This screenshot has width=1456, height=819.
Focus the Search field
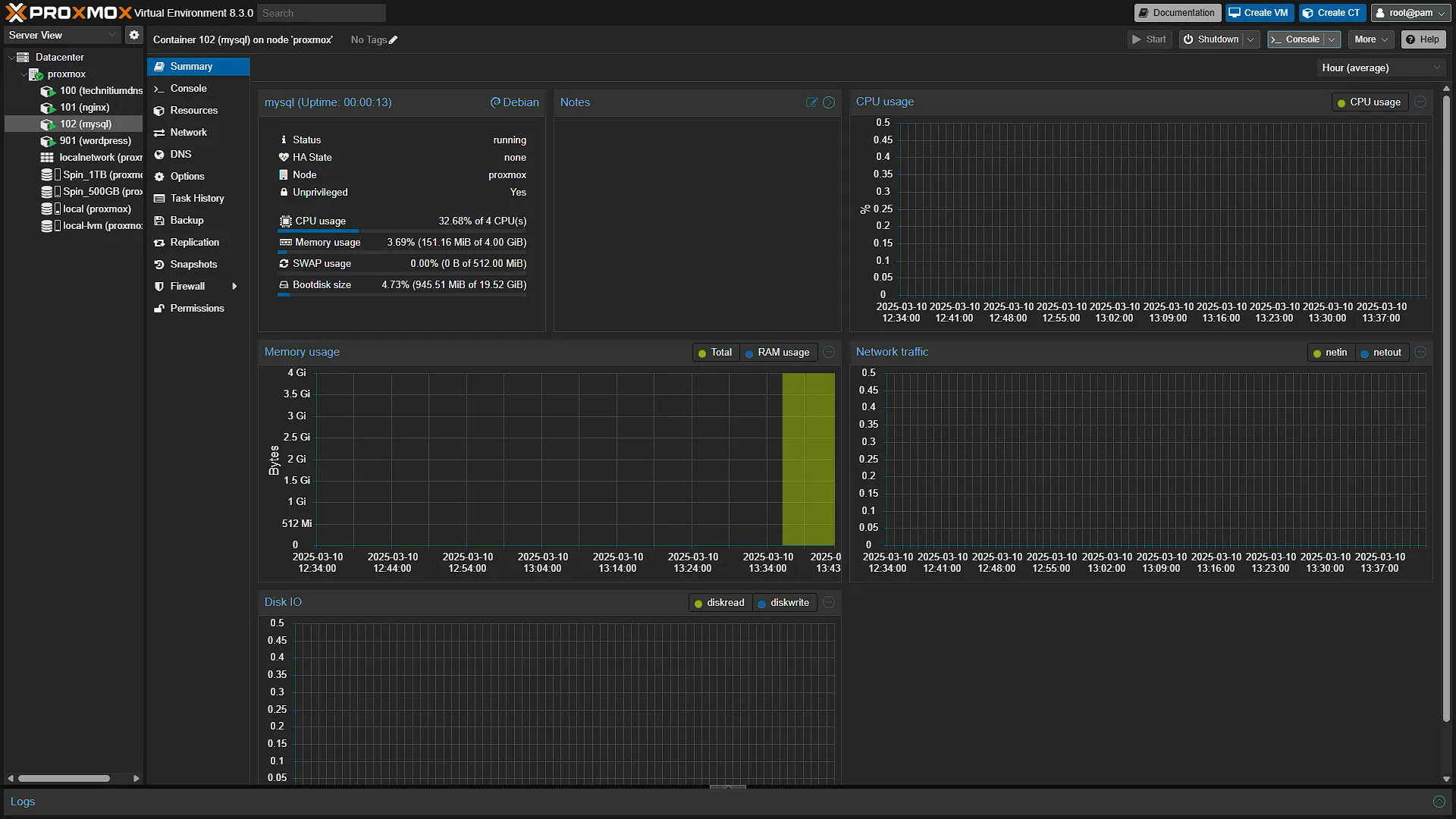[322, 13]
